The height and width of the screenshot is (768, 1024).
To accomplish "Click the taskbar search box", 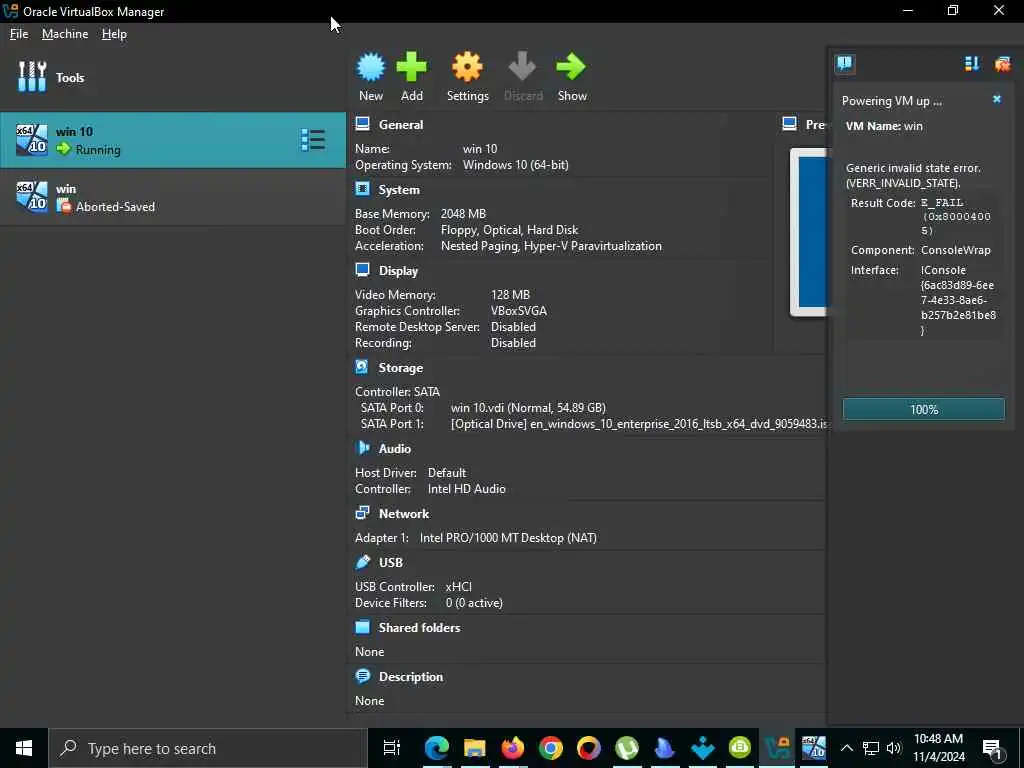I will pos(208,748).
